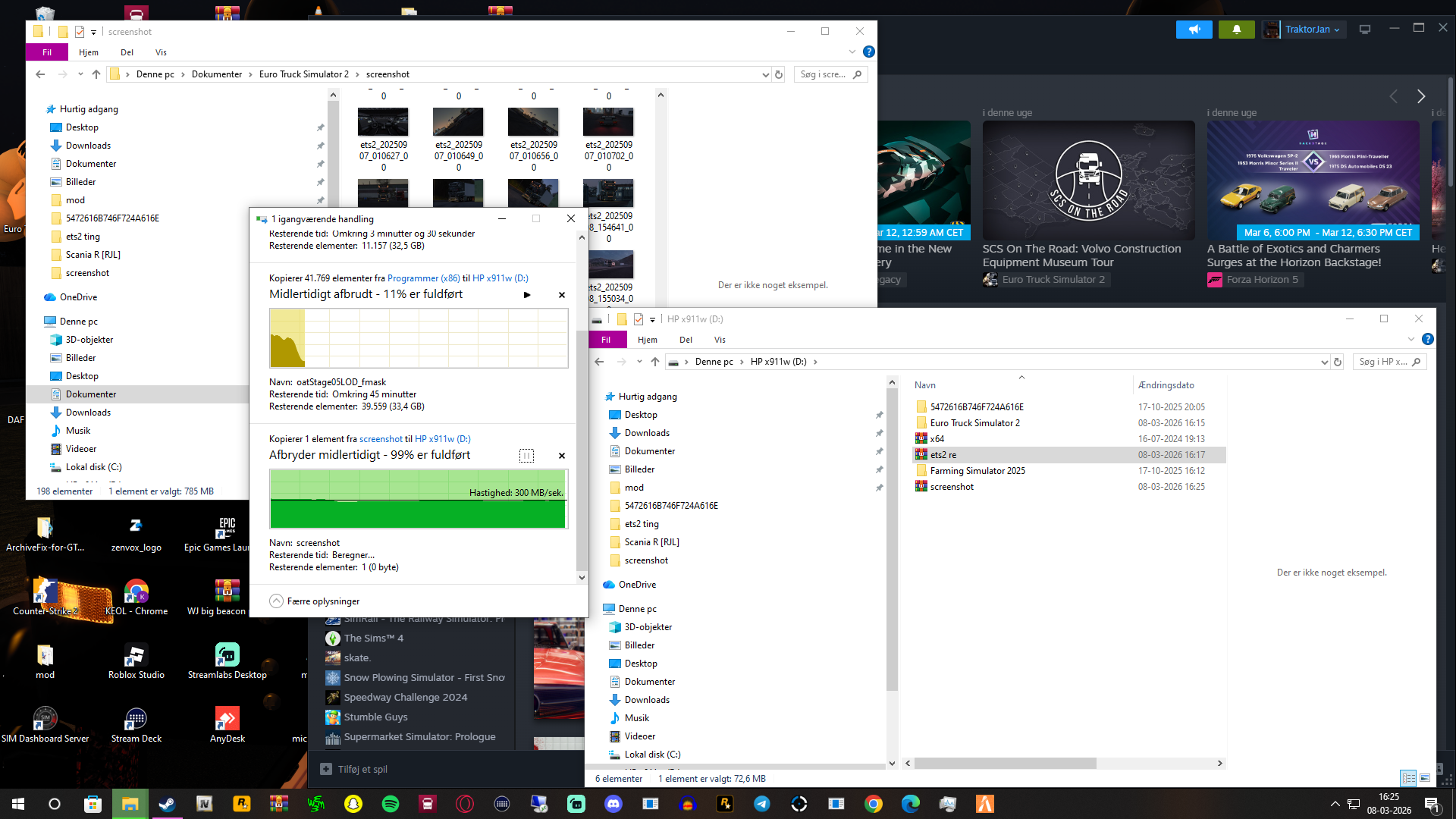Open Discord from the taskbar
This screenshot has width=1456, height=819.
[613, 804]
